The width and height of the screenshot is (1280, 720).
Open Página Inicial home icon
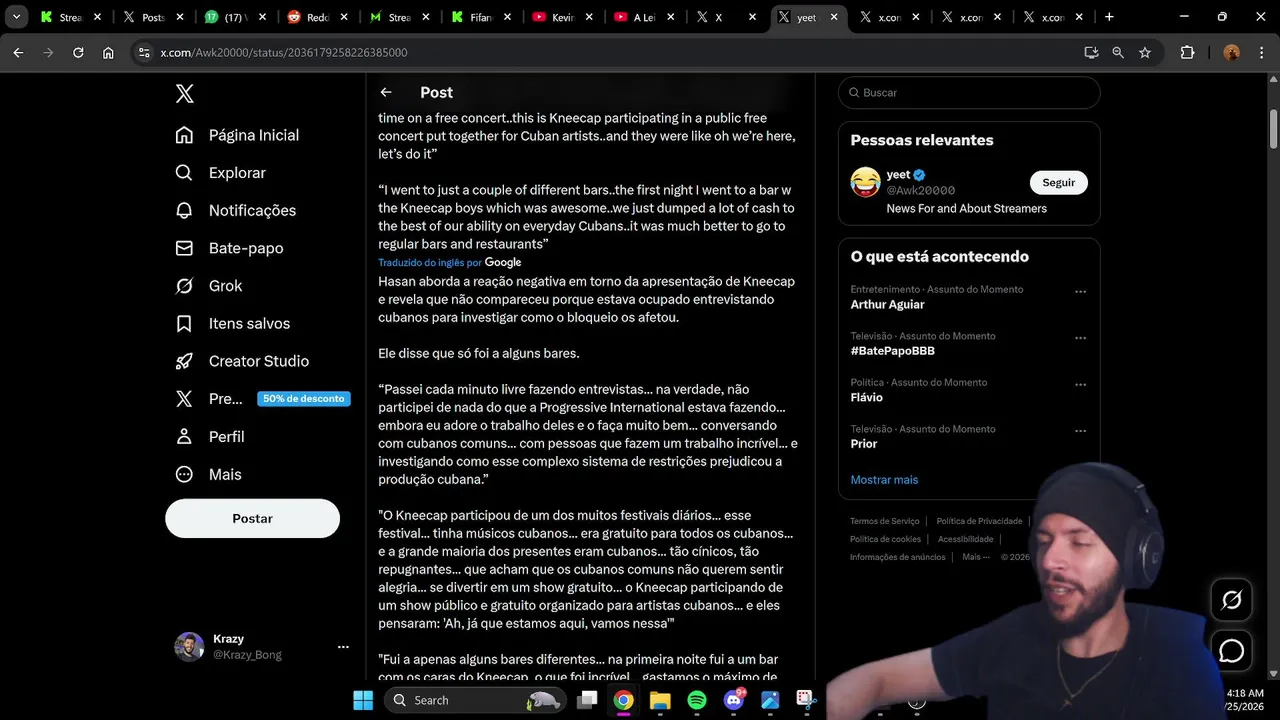pyautogui.click(x=184, y=135)
